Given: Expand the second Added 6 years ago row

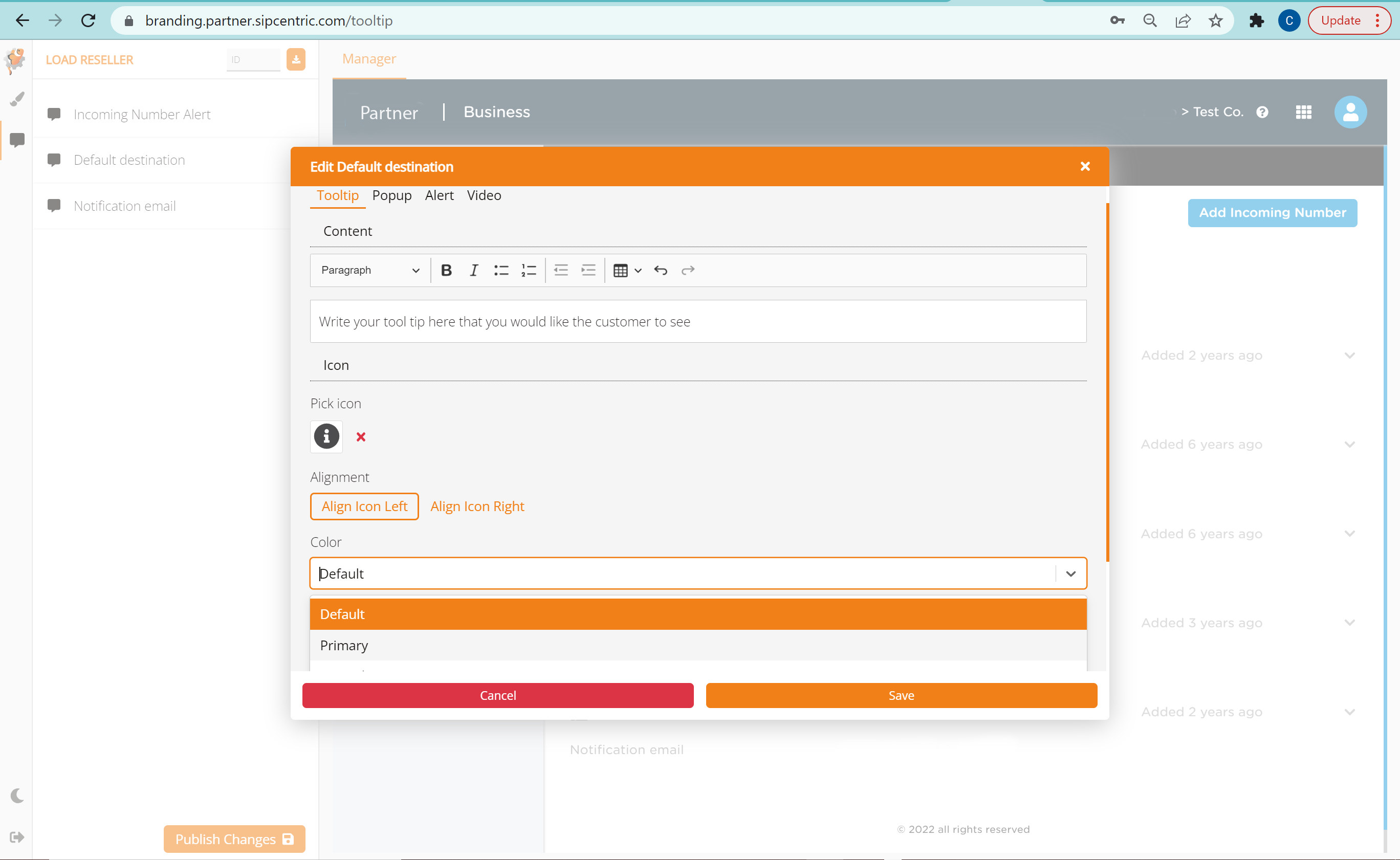Looking at the screenshot, I should (x=1349, y=534).
